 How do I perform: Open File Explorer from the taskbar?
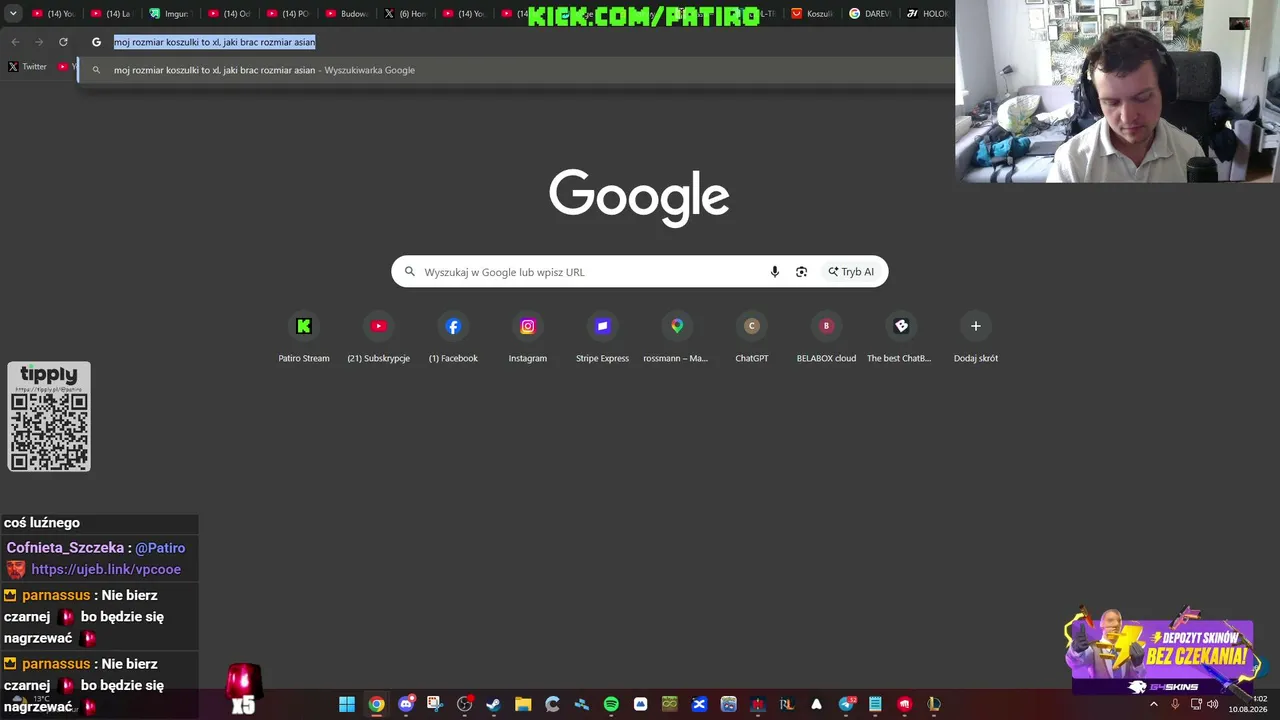(523, 704)
